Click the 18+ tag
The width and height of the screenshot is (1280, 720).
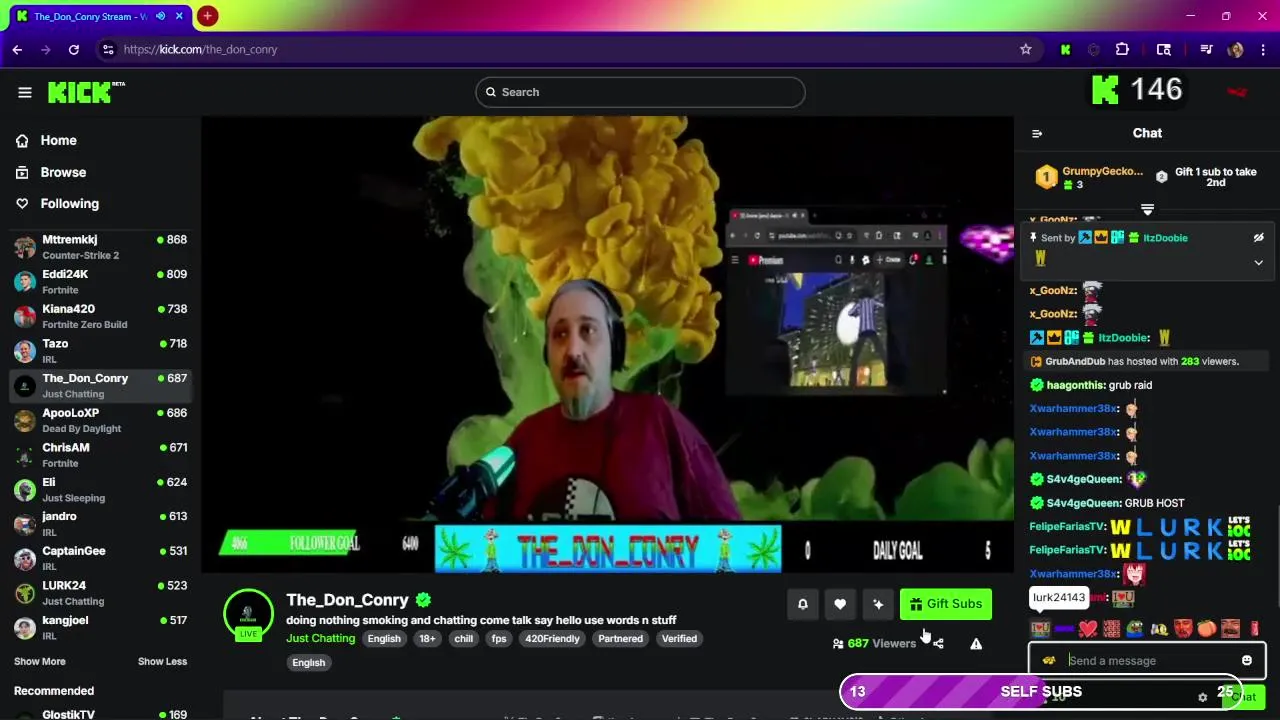click(x=427, y=639)
